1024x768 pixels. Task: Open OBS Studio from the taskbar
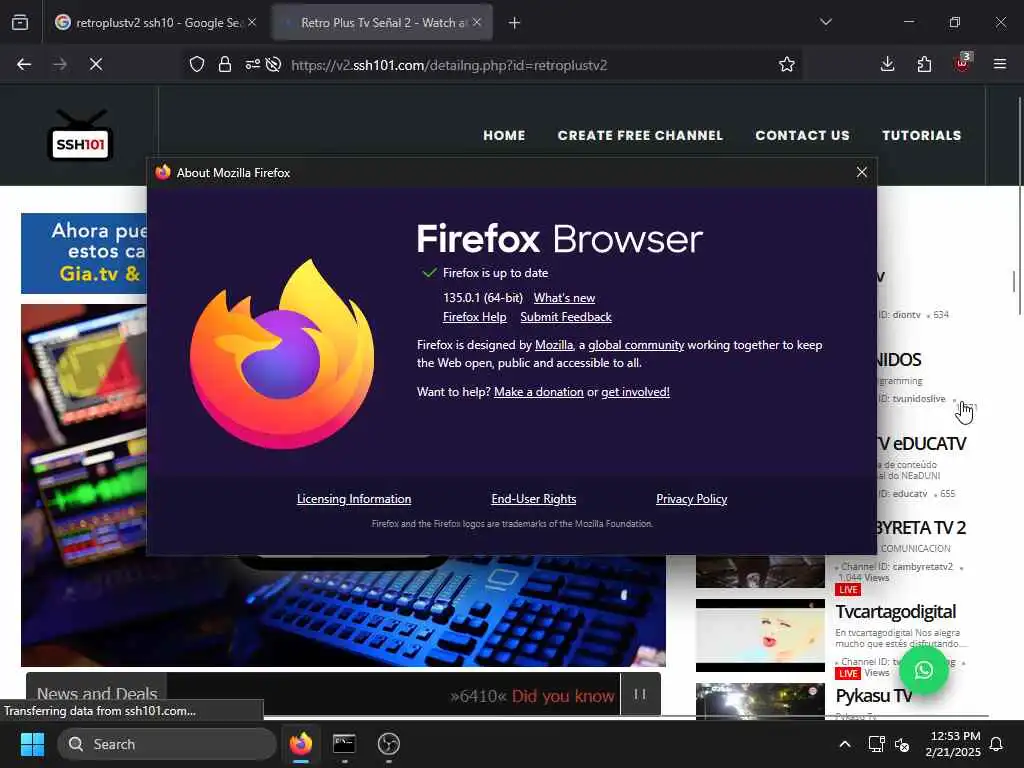(389, 744)
